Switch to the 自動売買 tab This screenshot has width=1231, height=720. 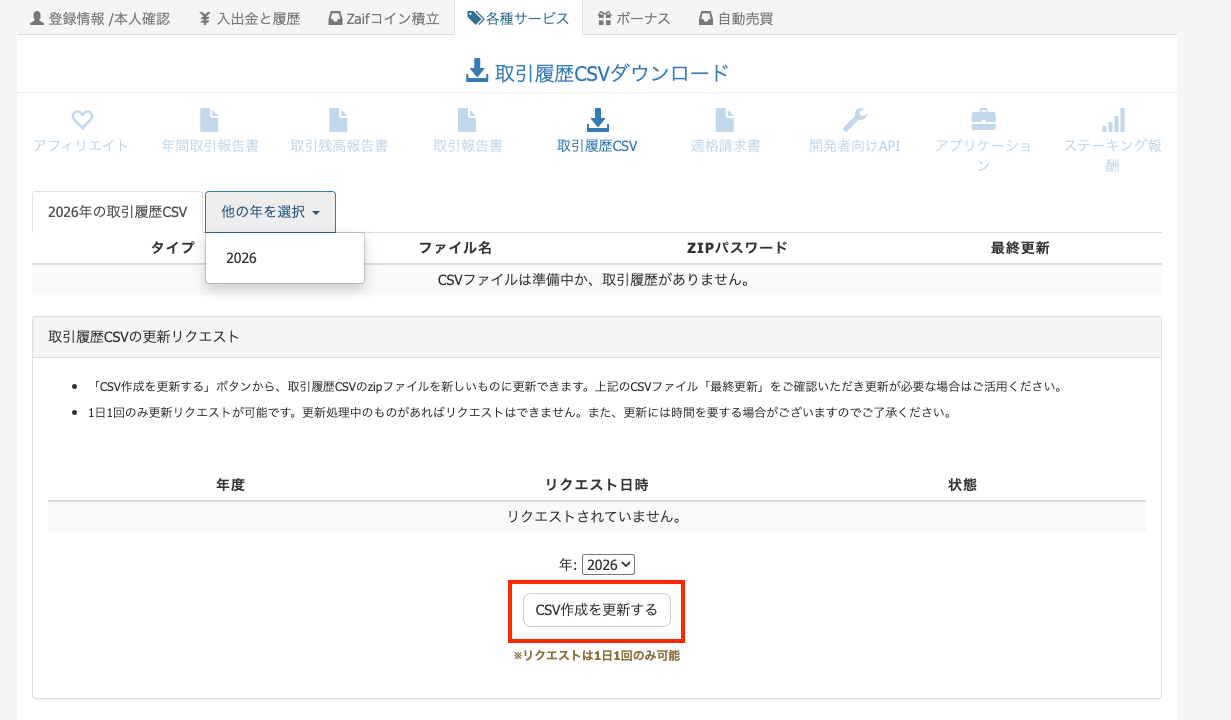click(x=736, y=18)
